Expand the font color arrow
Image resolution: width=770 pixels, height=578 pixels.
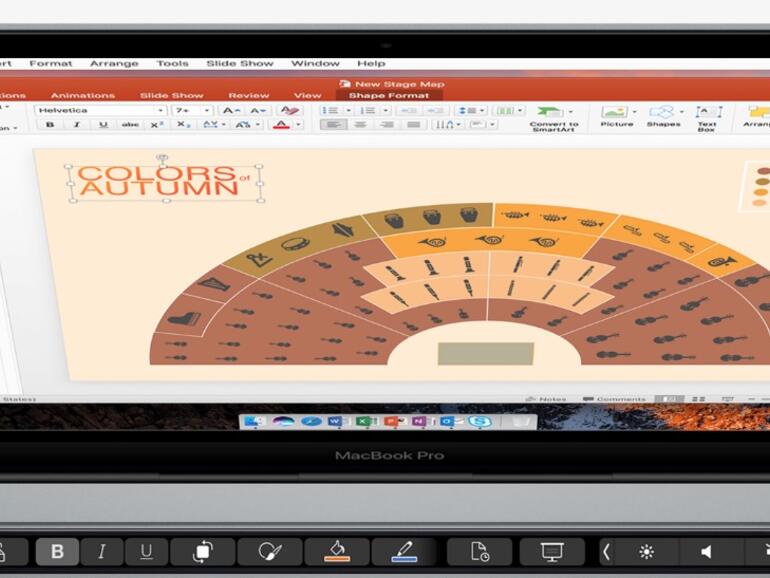(298, 125)
